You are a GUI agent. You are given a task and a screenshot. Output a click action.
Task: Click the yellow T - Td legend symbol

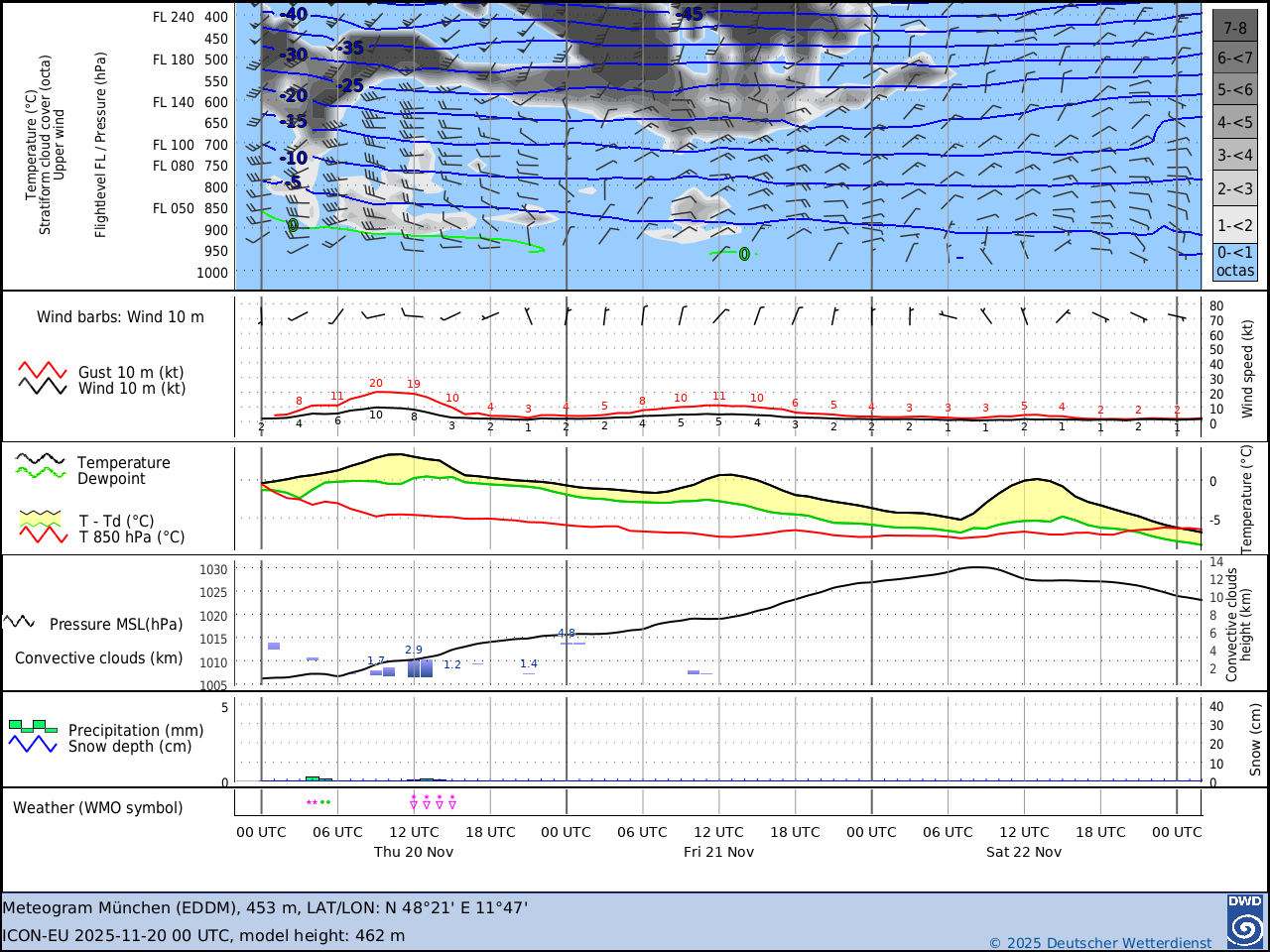coord(41,518)
